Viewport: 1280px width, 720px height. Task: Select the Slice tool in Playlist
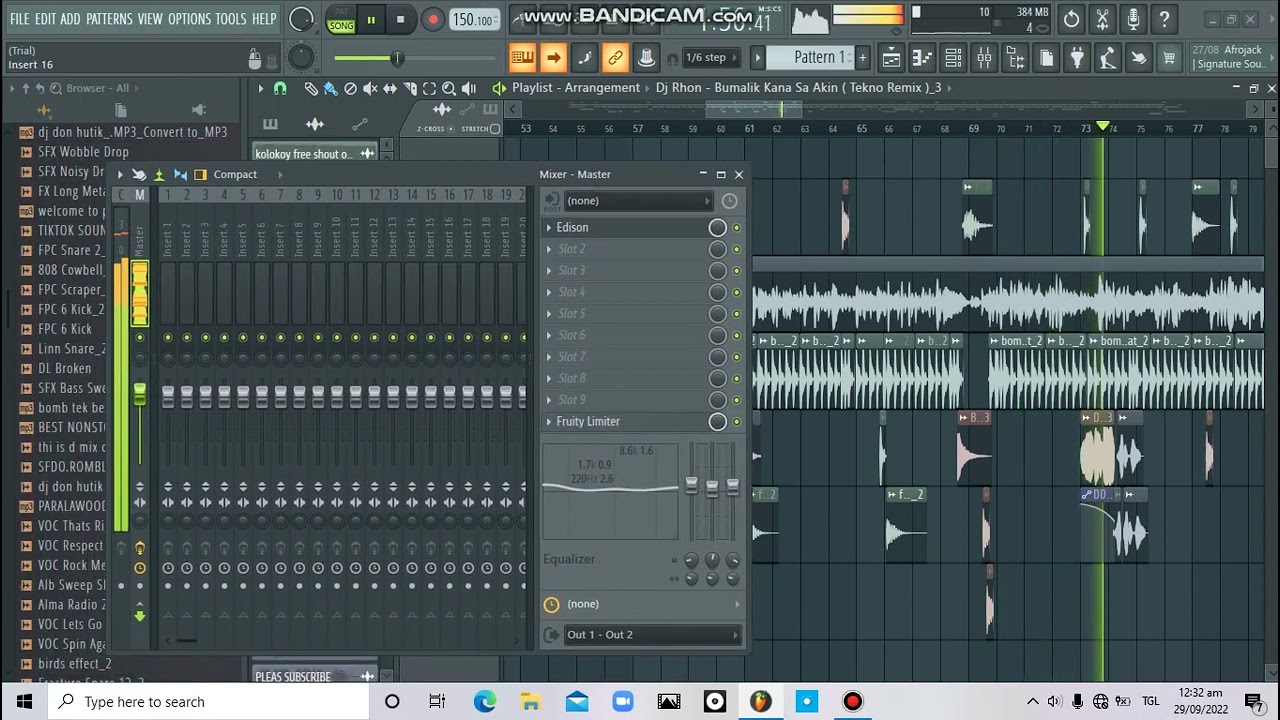point(410,88)
